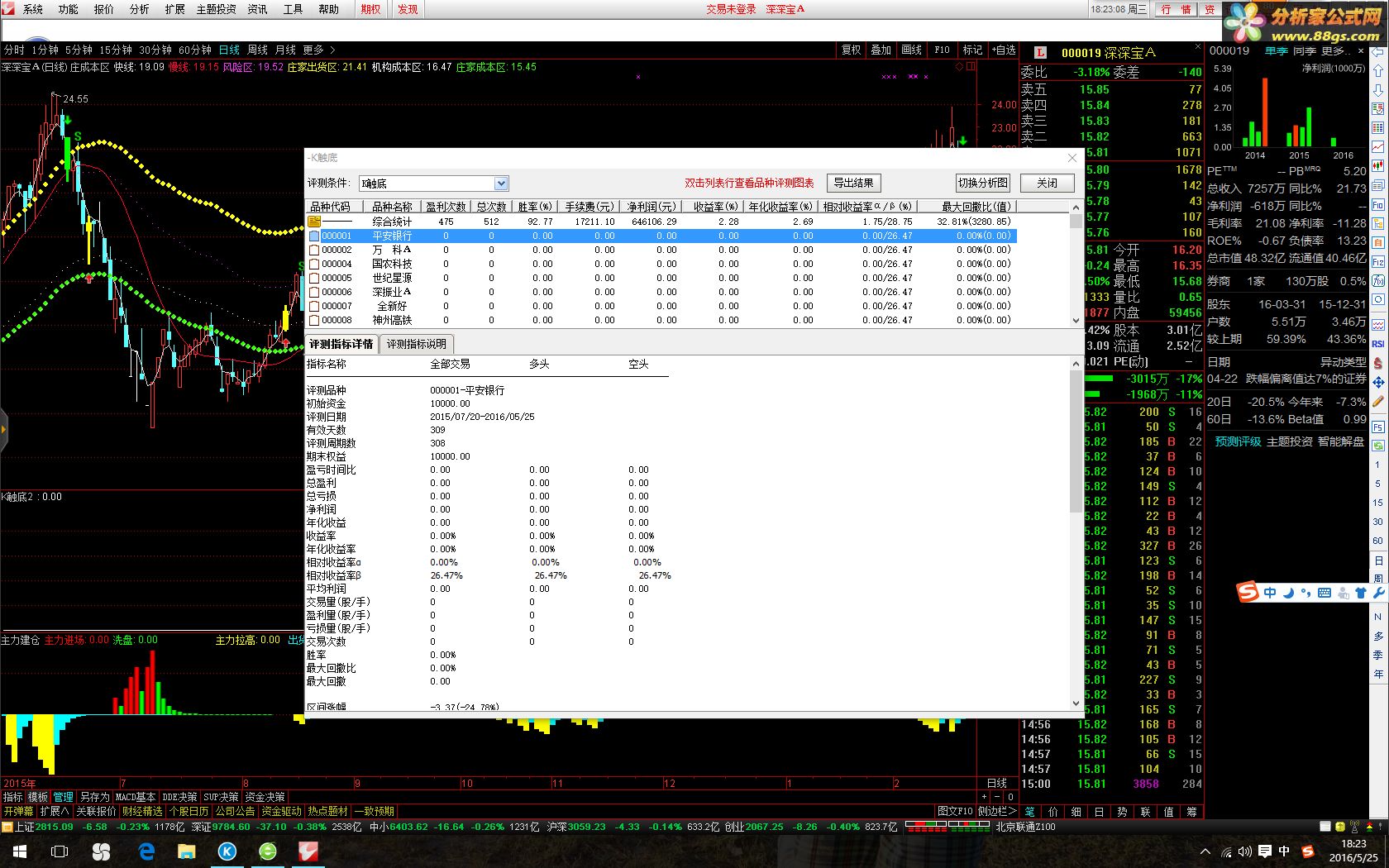1389x868 pixels.
Task: Click the candlestick chart icon in right sidebar
Action: pyautogui.click(x=1378, y=165)
